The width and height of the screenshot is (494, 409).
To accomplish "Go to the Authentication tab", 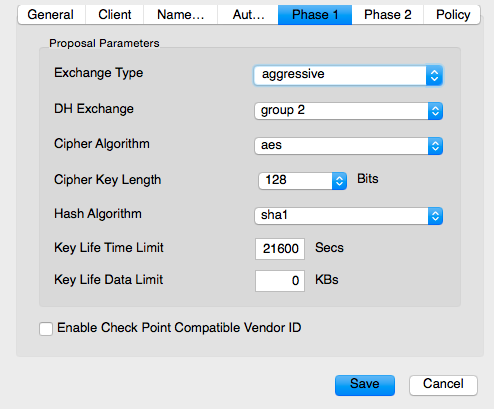I will (248, 15).
